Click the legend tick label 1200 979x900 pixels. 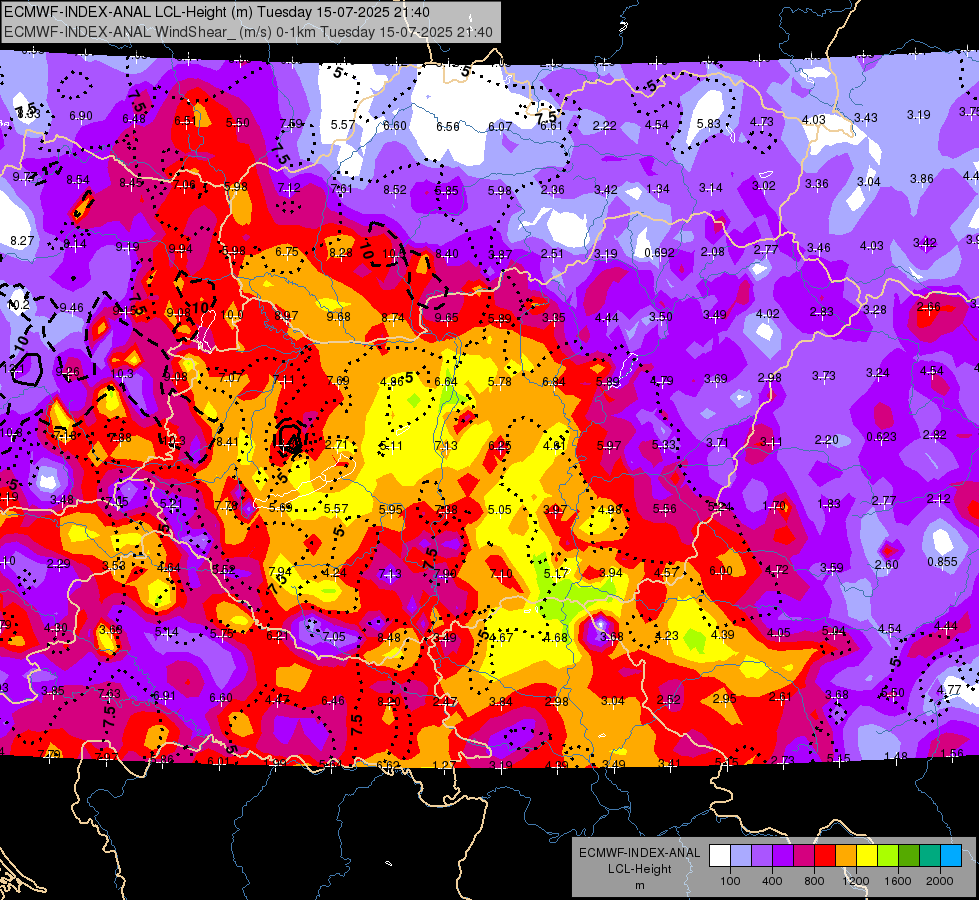pyautogui.click(x=855, y=881)
